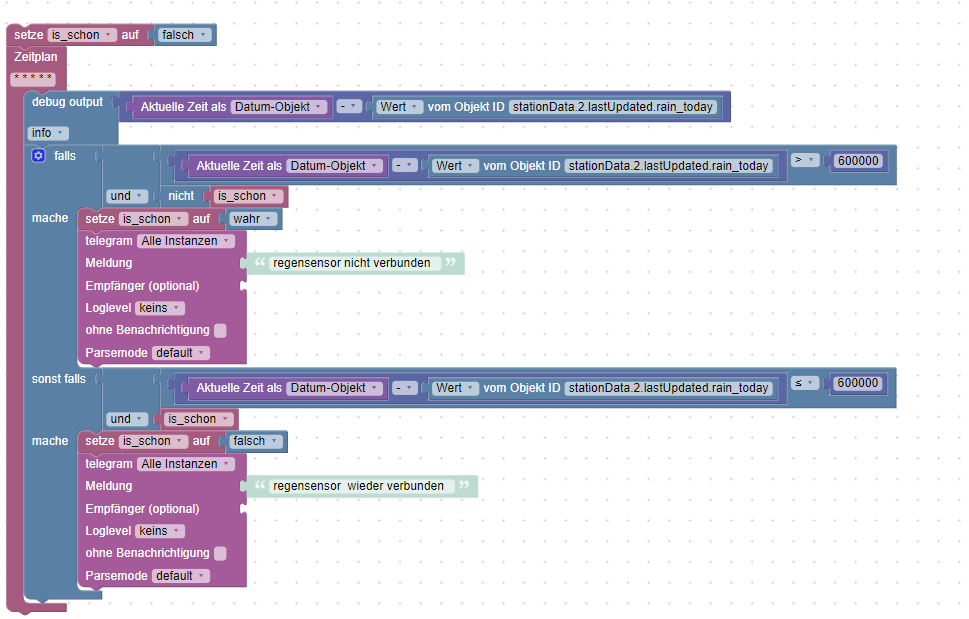Click the 600000 number field in falls condition

click(858, 161)
